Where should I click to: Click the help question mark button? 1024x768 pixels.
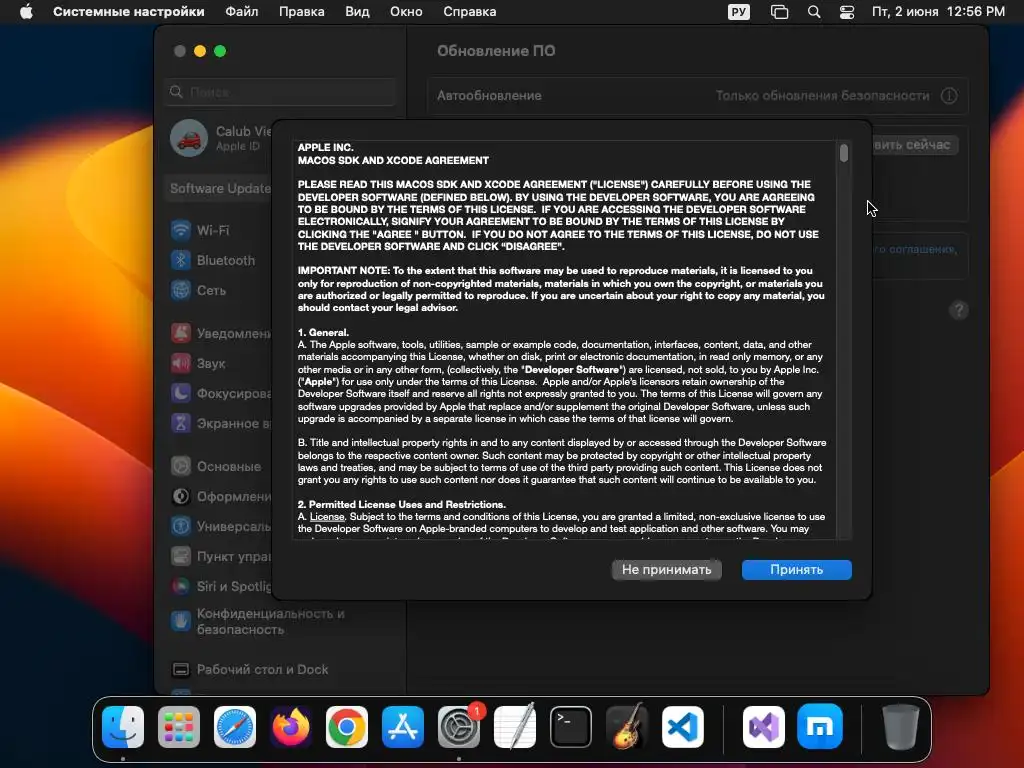click(958, 310)
